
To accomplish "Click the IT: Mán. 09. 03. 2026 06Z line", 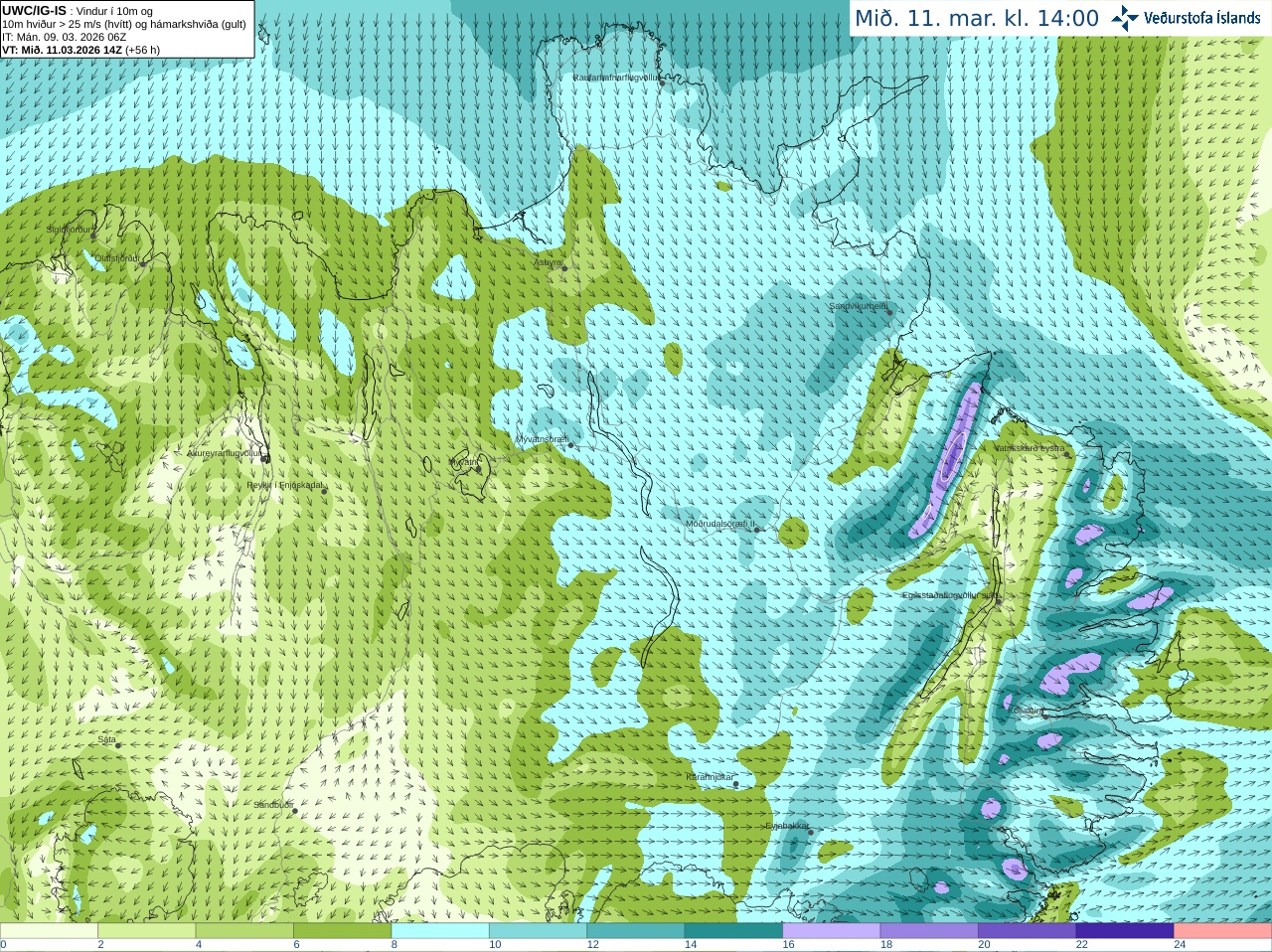I will coord(65,37).
